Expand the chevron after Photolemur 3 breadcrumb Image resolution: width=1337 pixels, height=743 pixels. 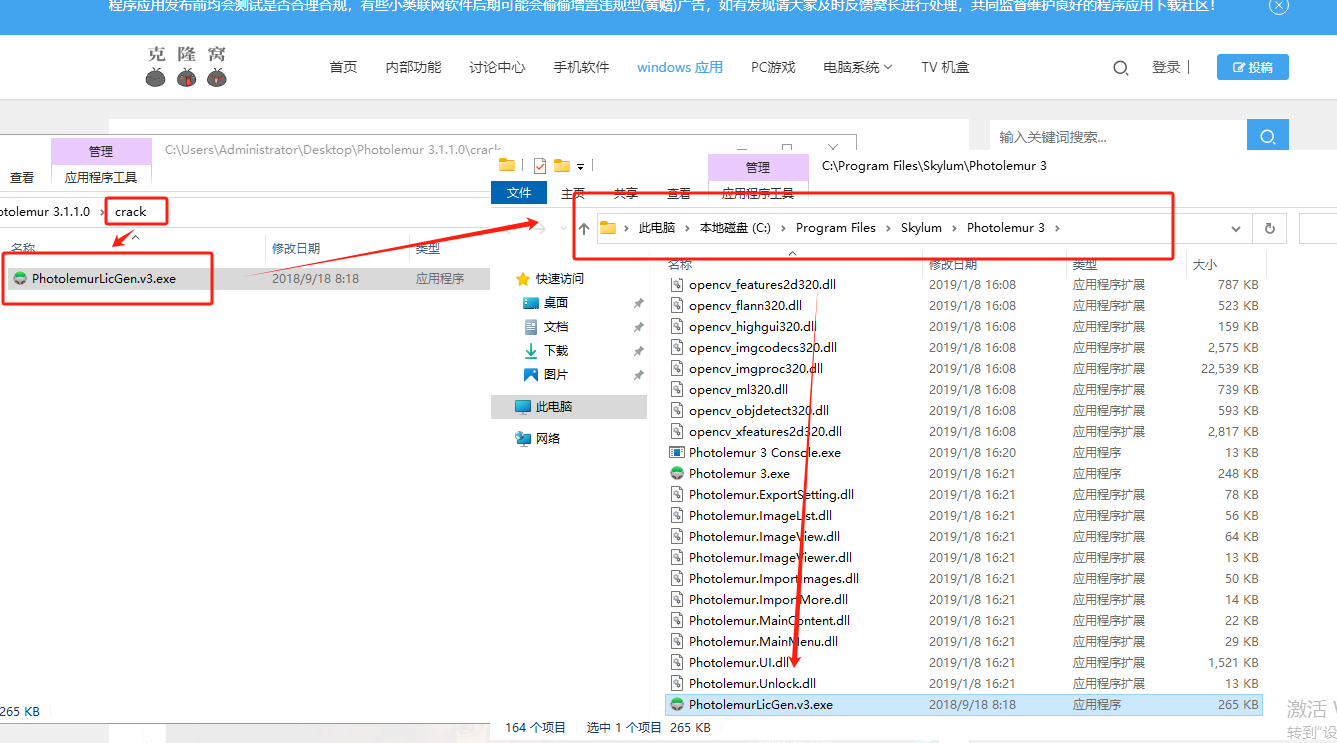1056,228
